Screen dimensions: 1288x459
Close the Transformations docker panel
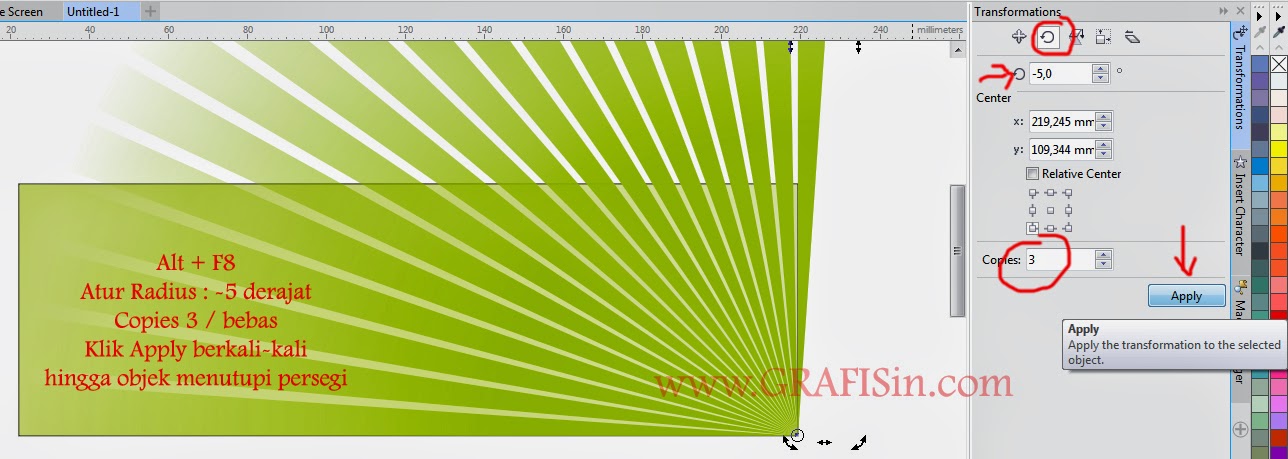(1240, 11)
